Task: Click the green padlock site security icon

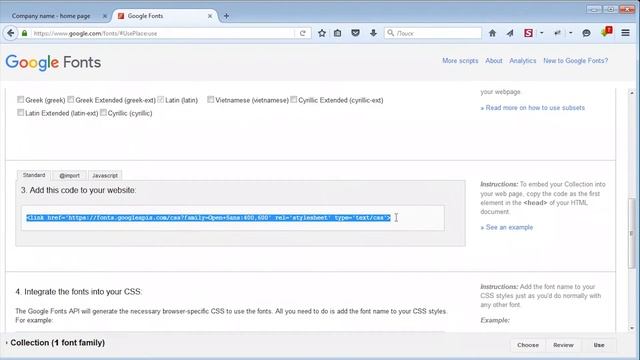Action: 24,33
